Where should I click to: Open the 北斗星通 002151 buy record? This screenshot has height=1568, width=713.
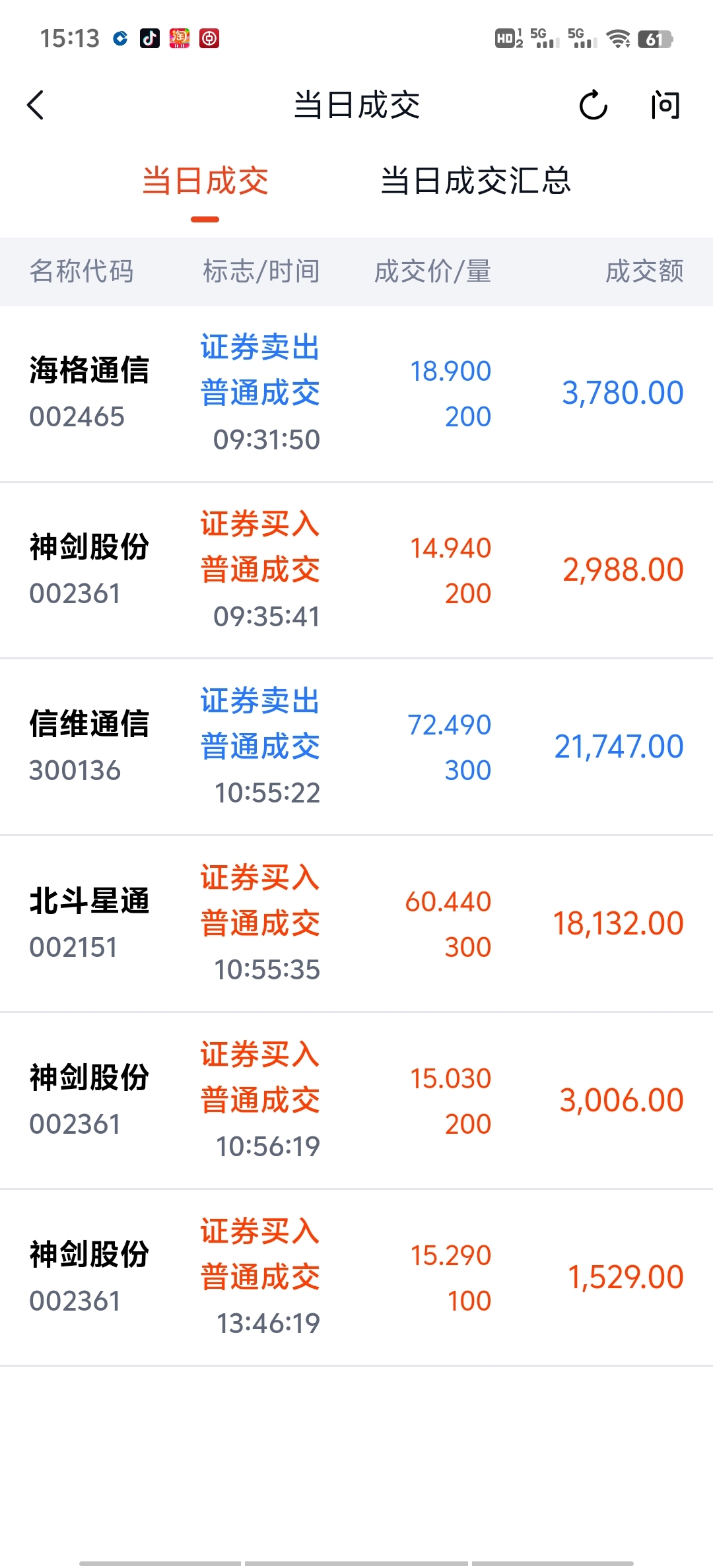[x=356, y=924]
